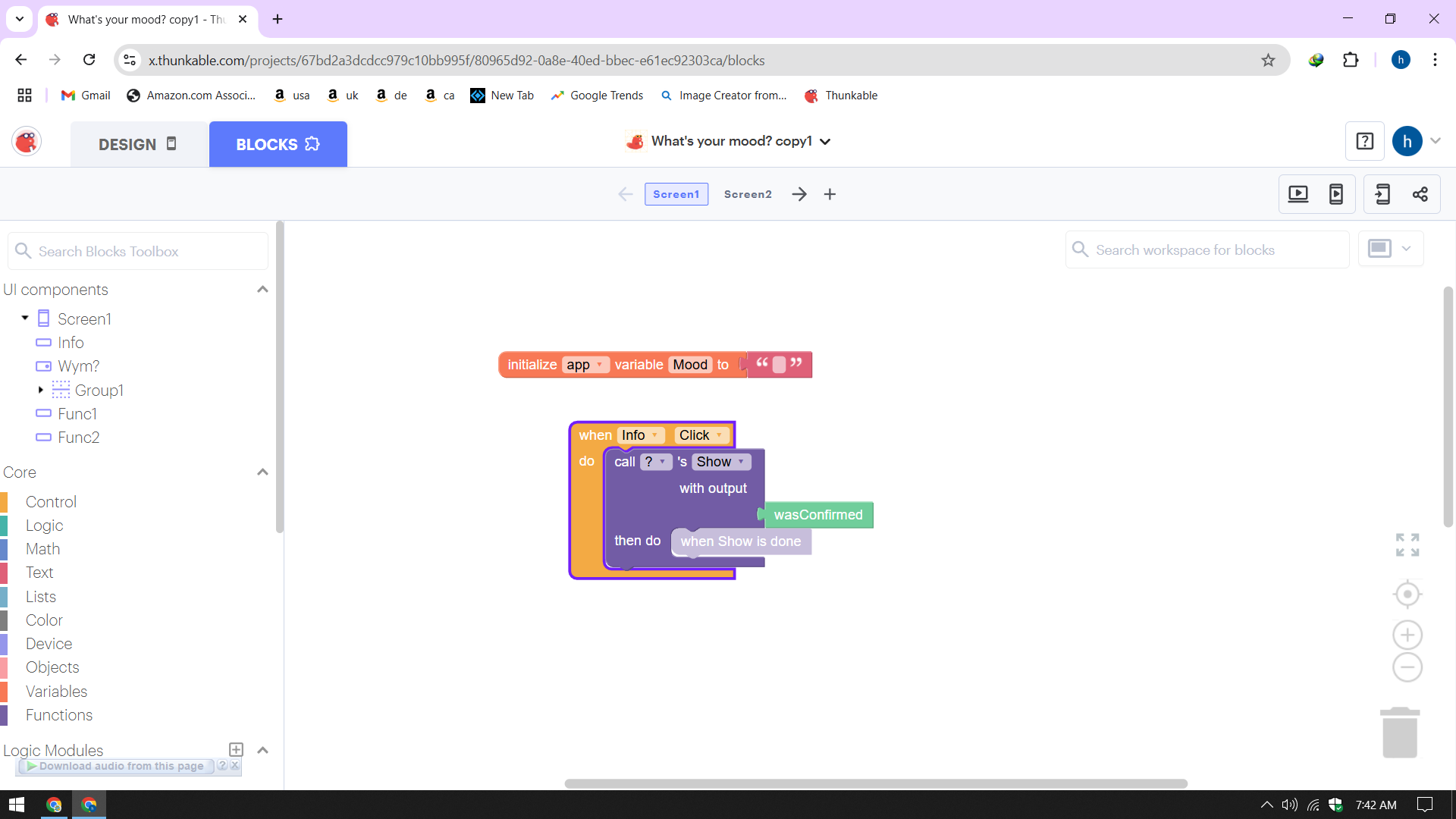
Task: Toggle fullscreen workspace with arrows icon
Action: point(1407,544)
